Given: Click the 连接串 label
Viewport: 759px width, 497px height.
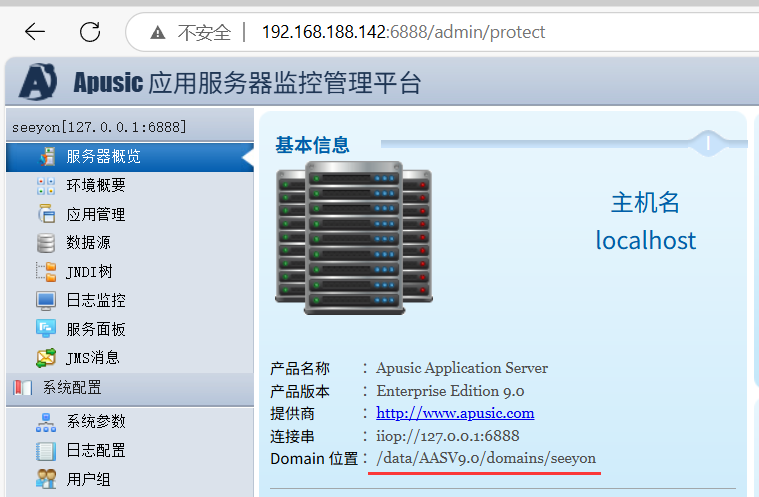Looking at the screenshot, I should pos(292,436).
